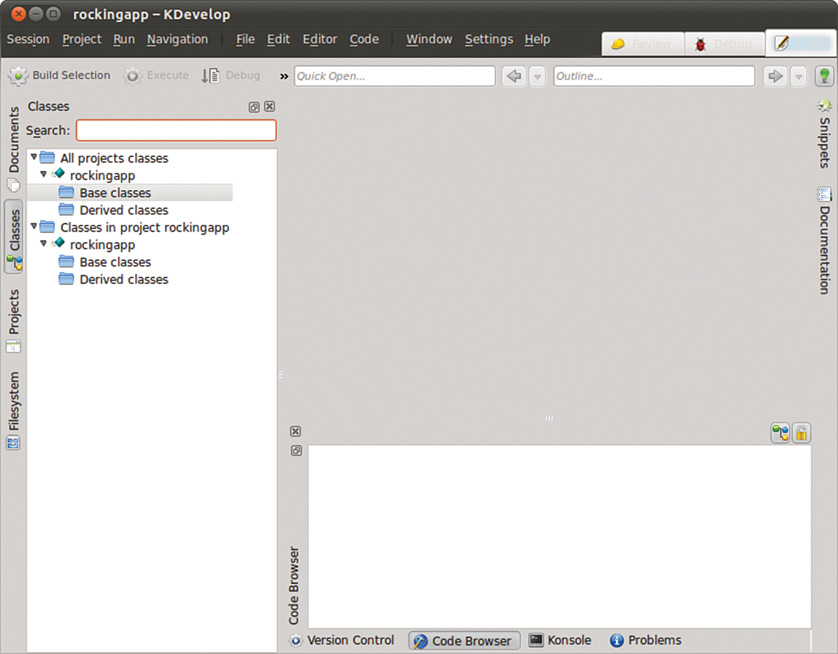The image size is (838, 654).
Task: Close the Code Browser panel
Action: [x=296, y=431]
